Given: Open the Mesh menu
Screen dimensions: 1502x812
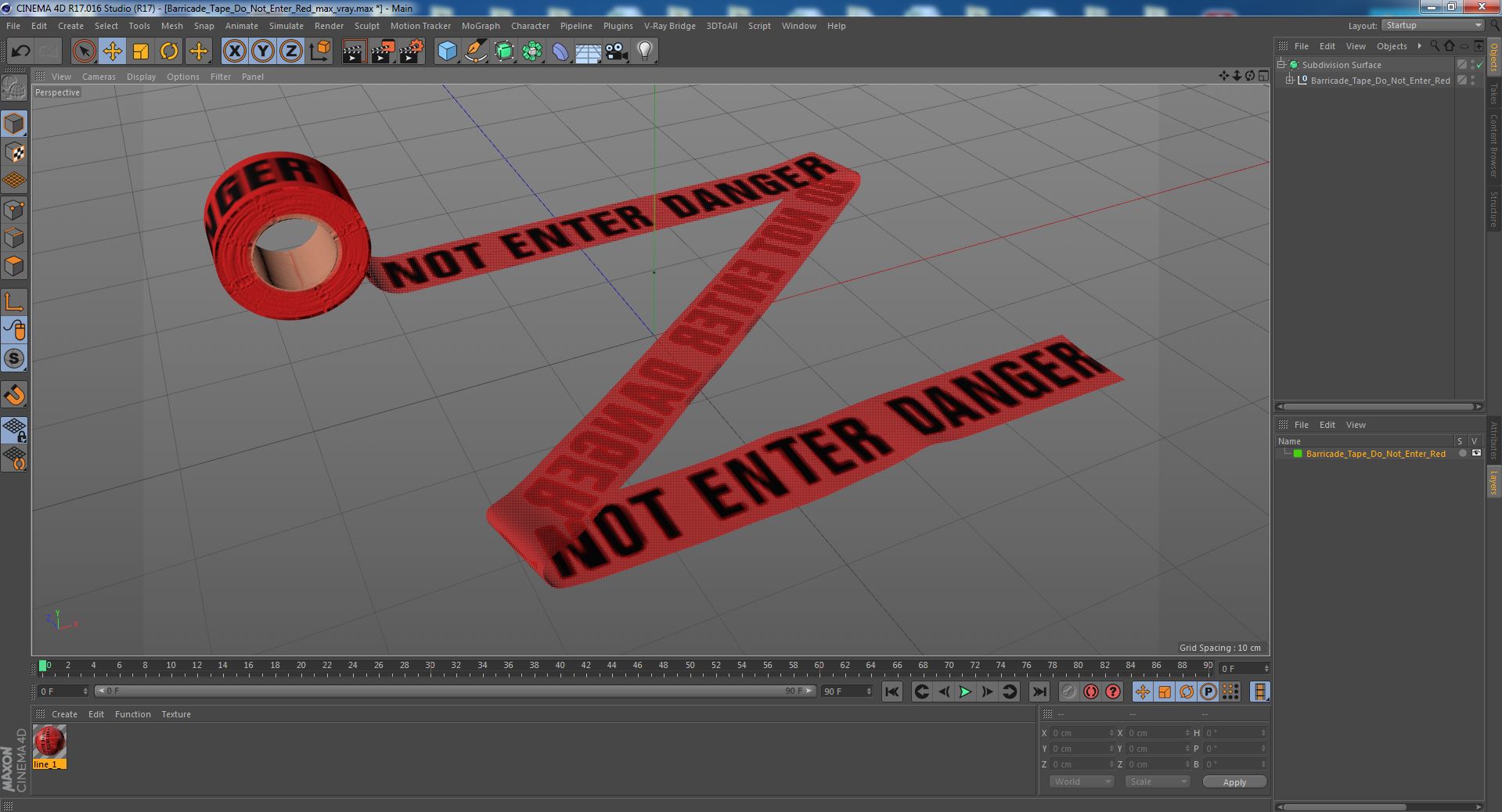Looking at the screenshot, I should (171, 26).
